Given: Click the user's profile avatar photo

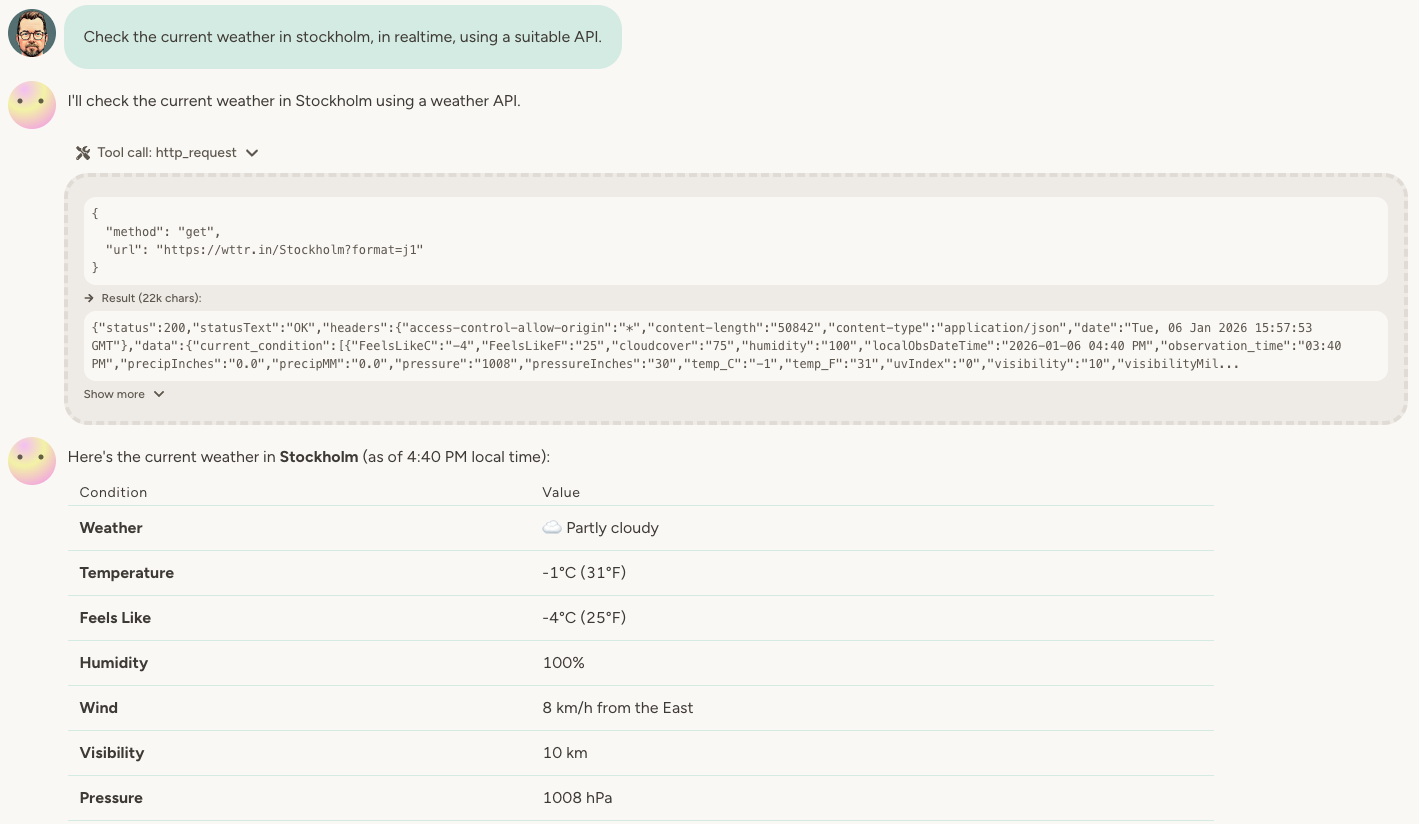Looking at the screenshot, I should pyautogui.click(x=31, y=31).
